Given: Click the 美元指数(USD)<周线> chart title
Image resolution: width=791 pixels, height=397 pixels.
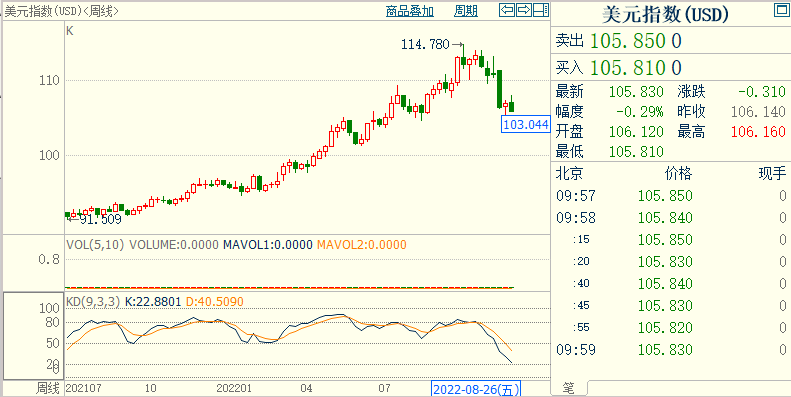Looking at the screenshot, I should coord(62,11).
